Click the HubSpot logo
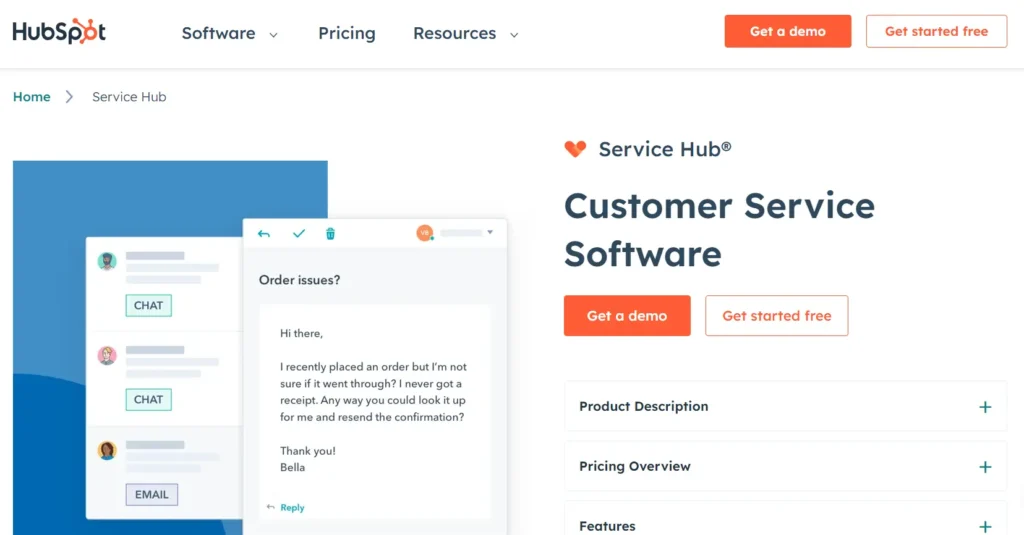The image size is (1024, 535). (x=59, y=32)
